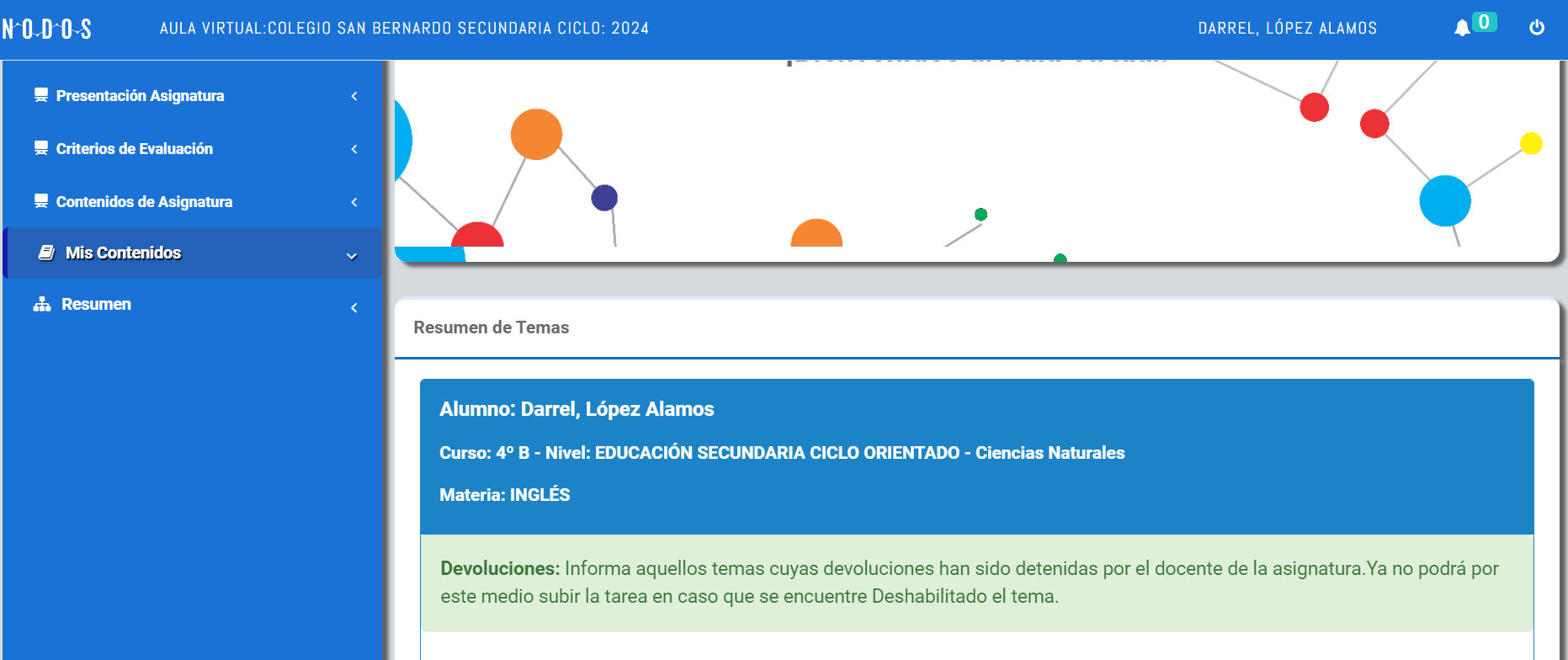Click the Presentación Asignatura board icon

(40, 95)
